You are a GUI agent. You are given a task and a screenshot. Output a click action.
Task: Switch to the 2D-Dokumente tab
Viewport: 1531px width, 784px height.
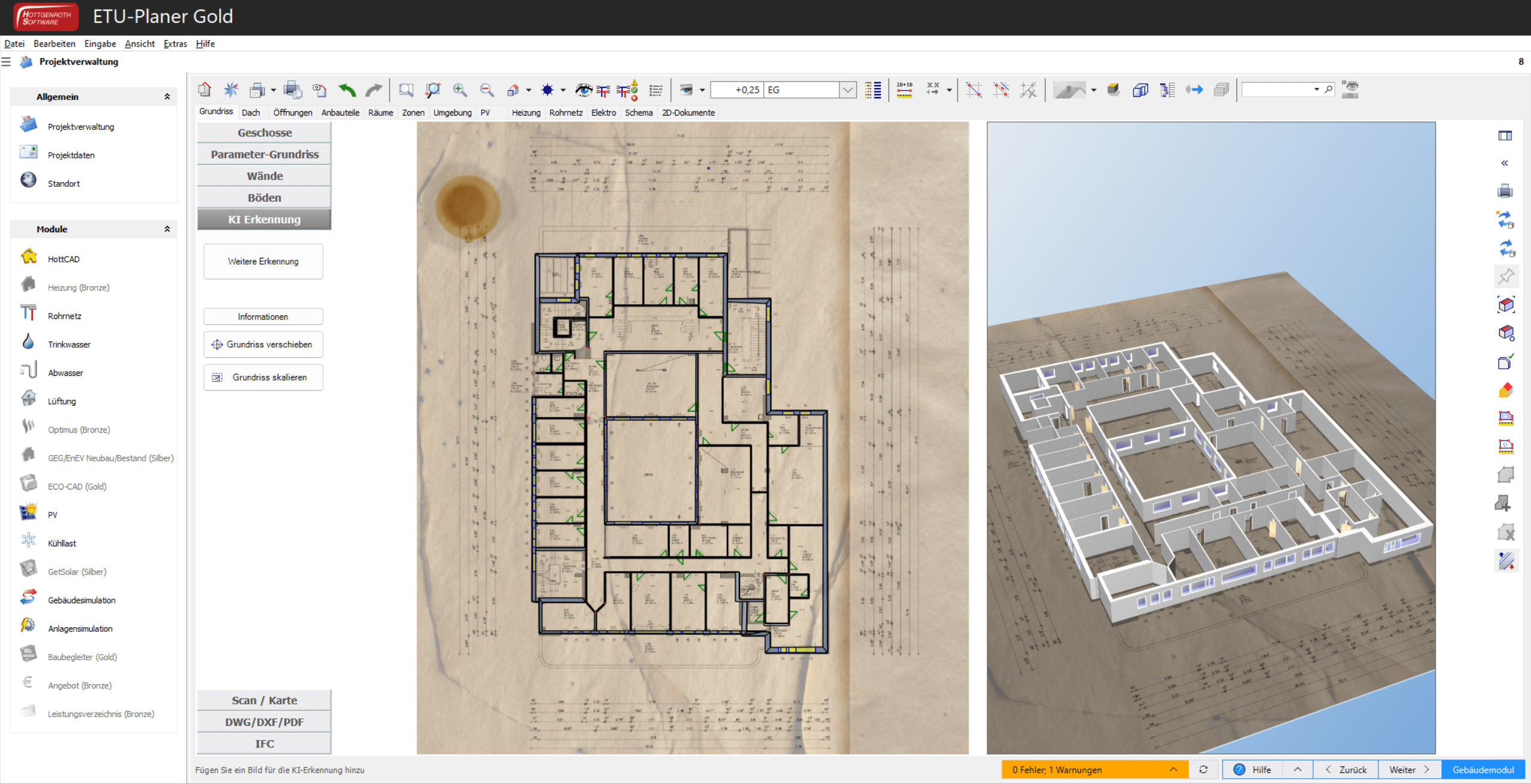tap(689, 113)
